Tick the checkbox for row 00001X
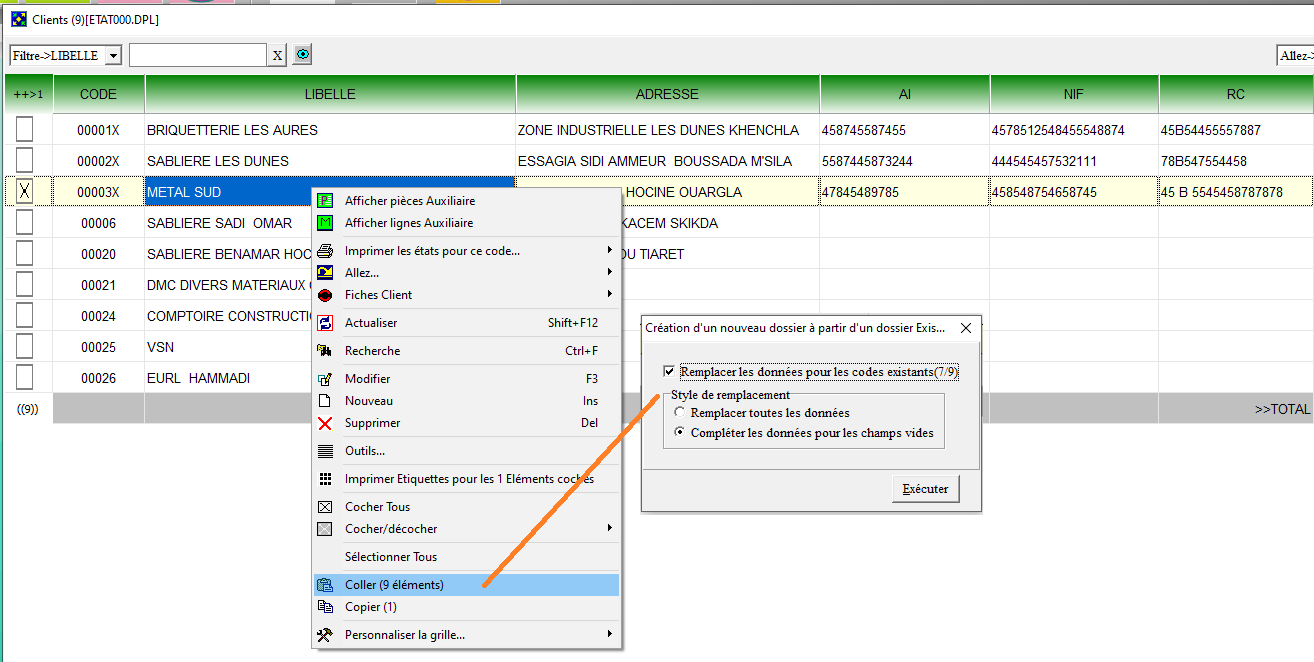The height and width of the screenshot is (662, 1314). click(25, 130)
